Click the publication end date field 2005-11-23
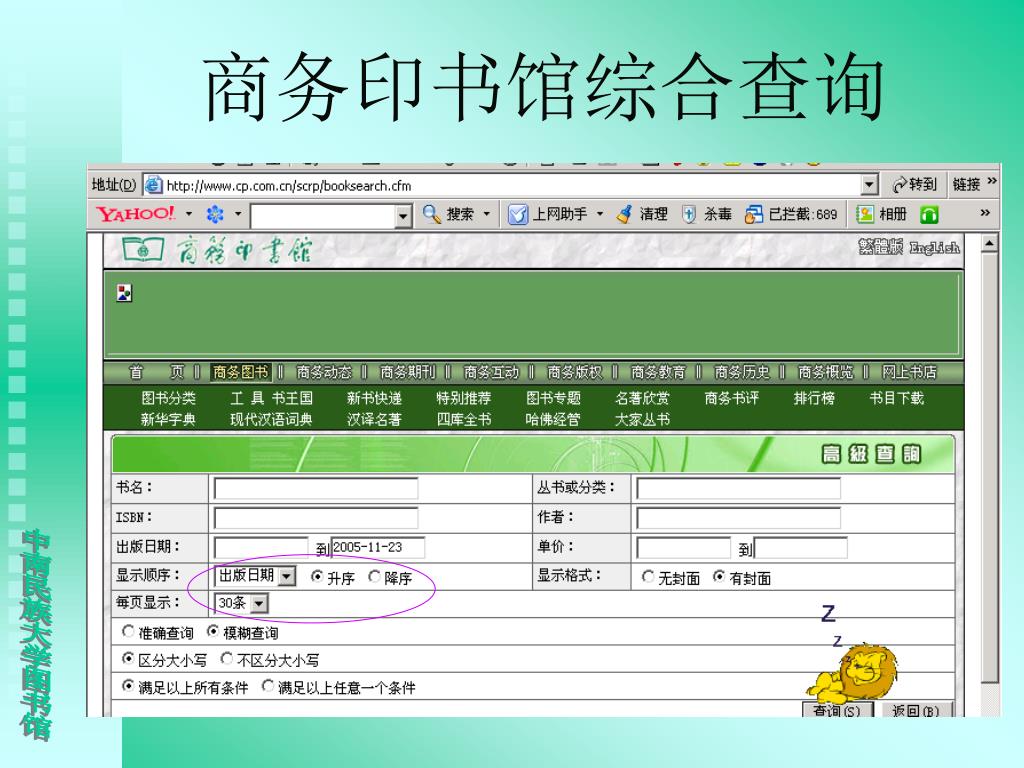Image resolution: width=1024 pixels, height=768 pixels. [378, 548]
